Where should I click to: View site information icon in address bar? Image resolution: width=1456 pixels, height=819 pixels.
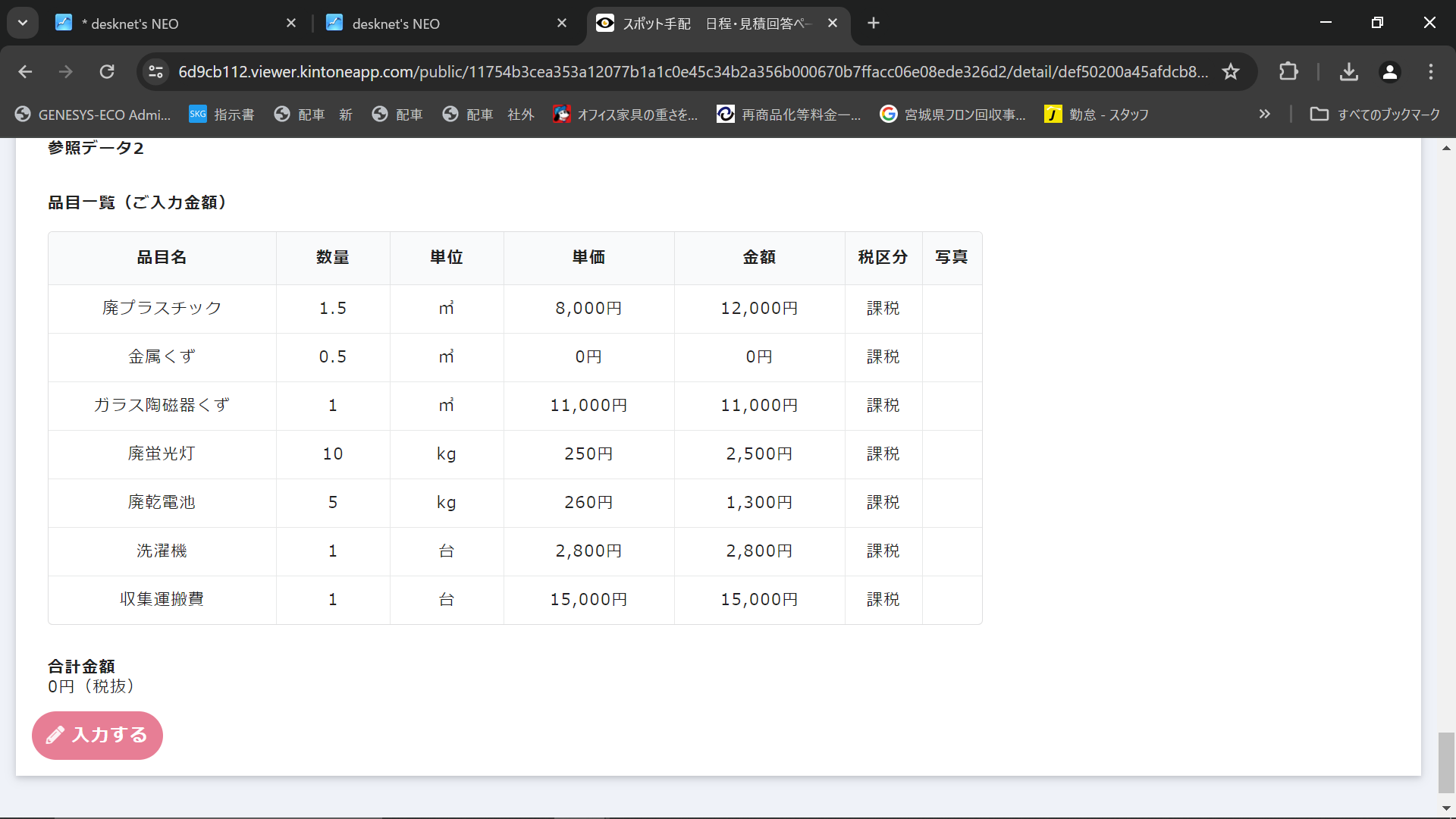(x=156, y=72)
